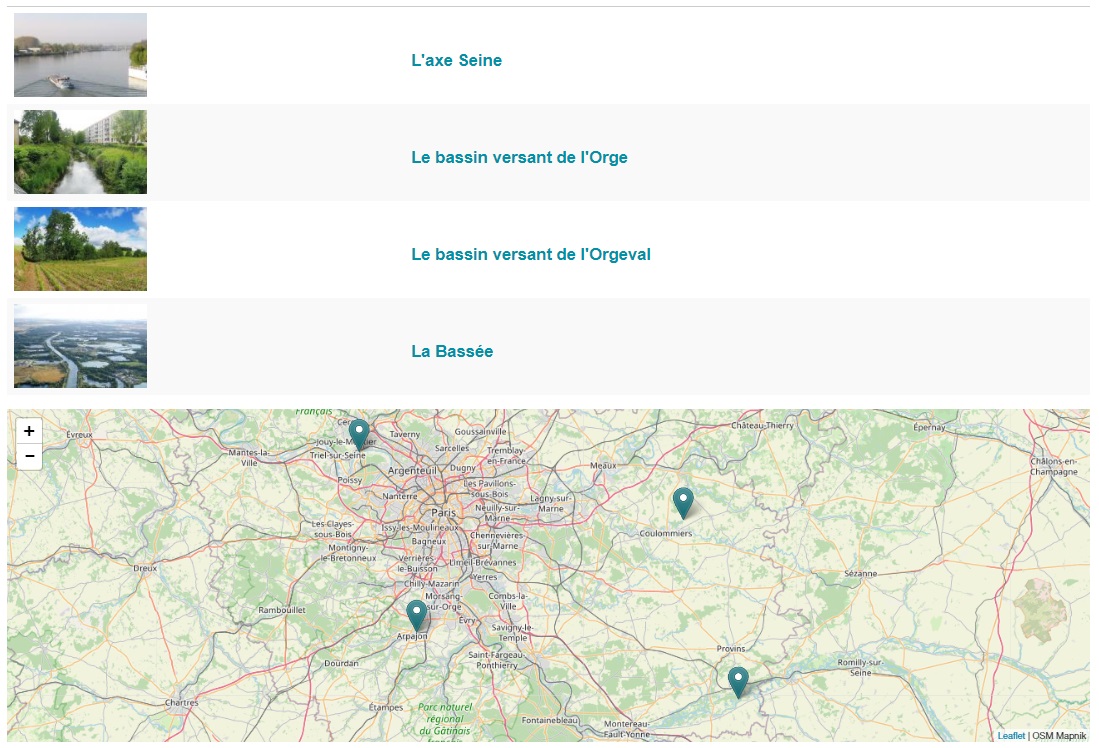Click the La Bassée aerial thumbnail
This screenshot has width=1099, height=748.
coord(80,346)
